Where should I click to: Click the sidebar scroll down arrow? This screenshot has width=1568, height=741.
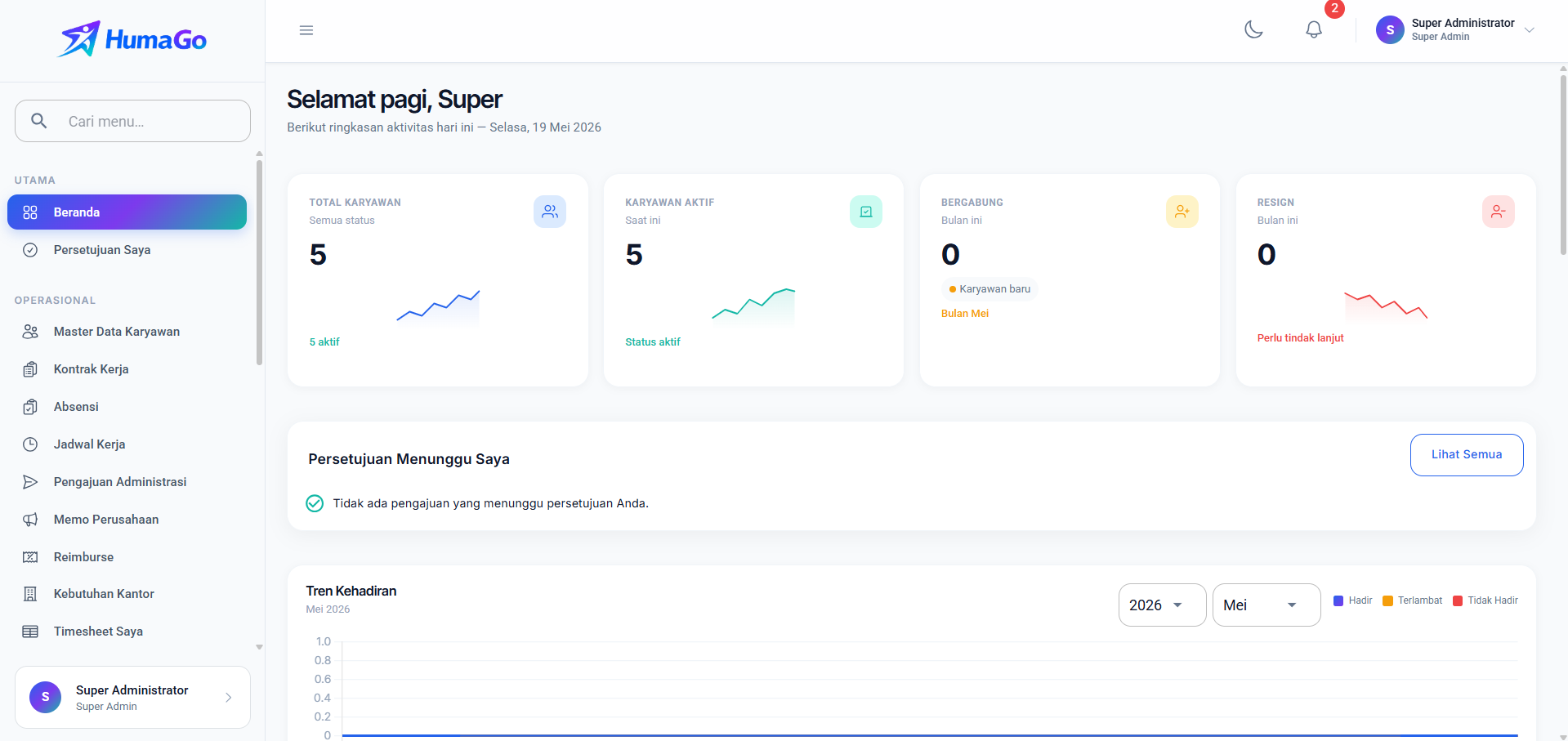point(259,647)
